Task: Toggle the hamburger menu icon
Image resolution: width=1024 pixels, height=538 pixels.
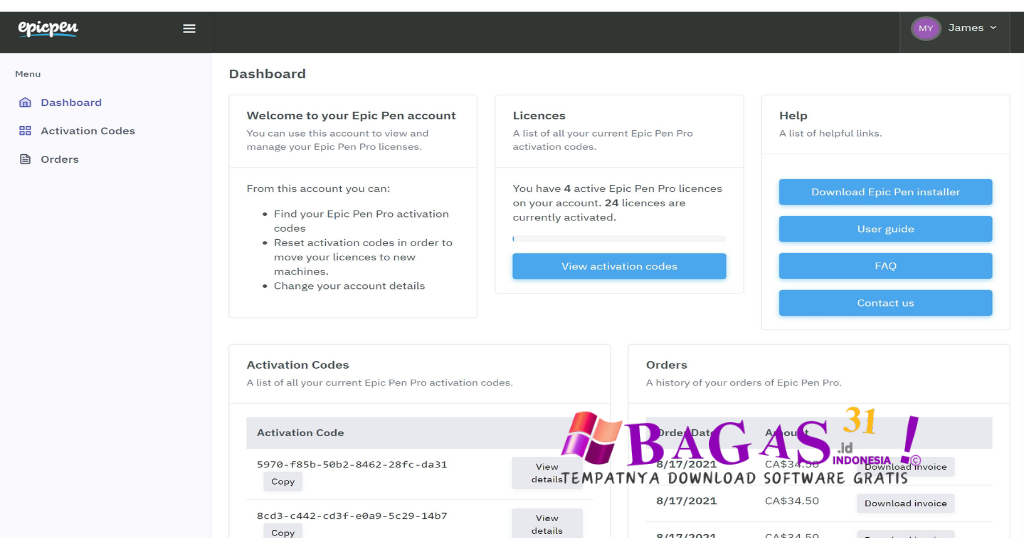Action: coord(189,29)
